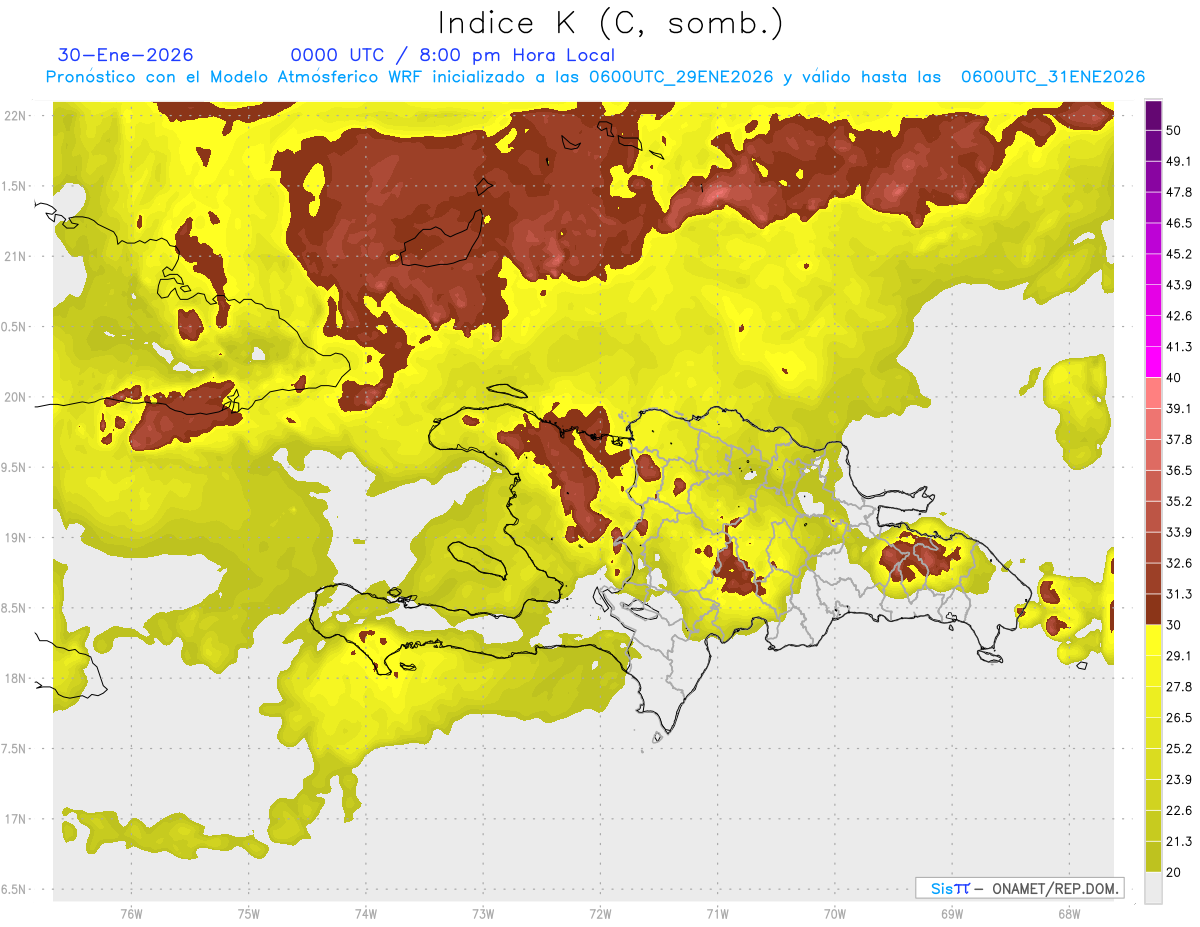Click the '22N' latitude label
The height and width of the screenshot is (927, 1200).
click(x=17, y=116)
